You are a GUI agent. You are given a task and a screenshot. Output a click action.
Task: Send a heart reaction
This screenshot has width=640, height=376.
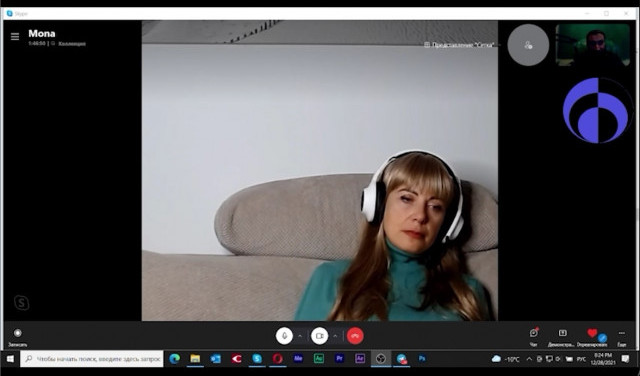(592, 337)
